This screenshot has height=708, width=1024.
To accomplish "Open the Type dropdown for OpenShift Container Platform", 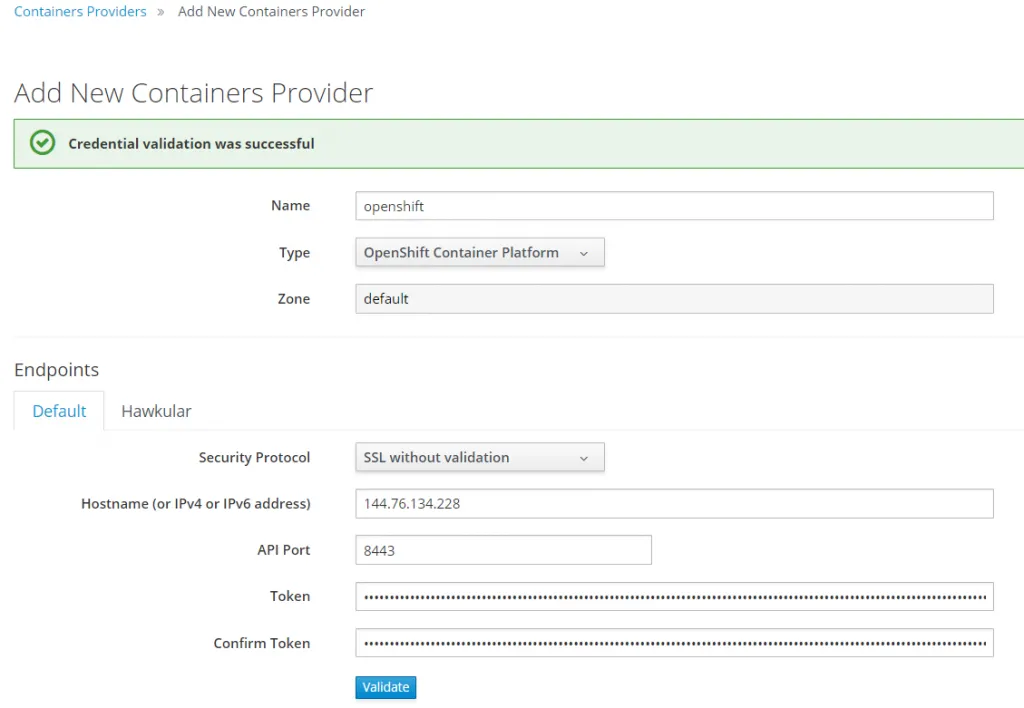I will tap(479, 253).
